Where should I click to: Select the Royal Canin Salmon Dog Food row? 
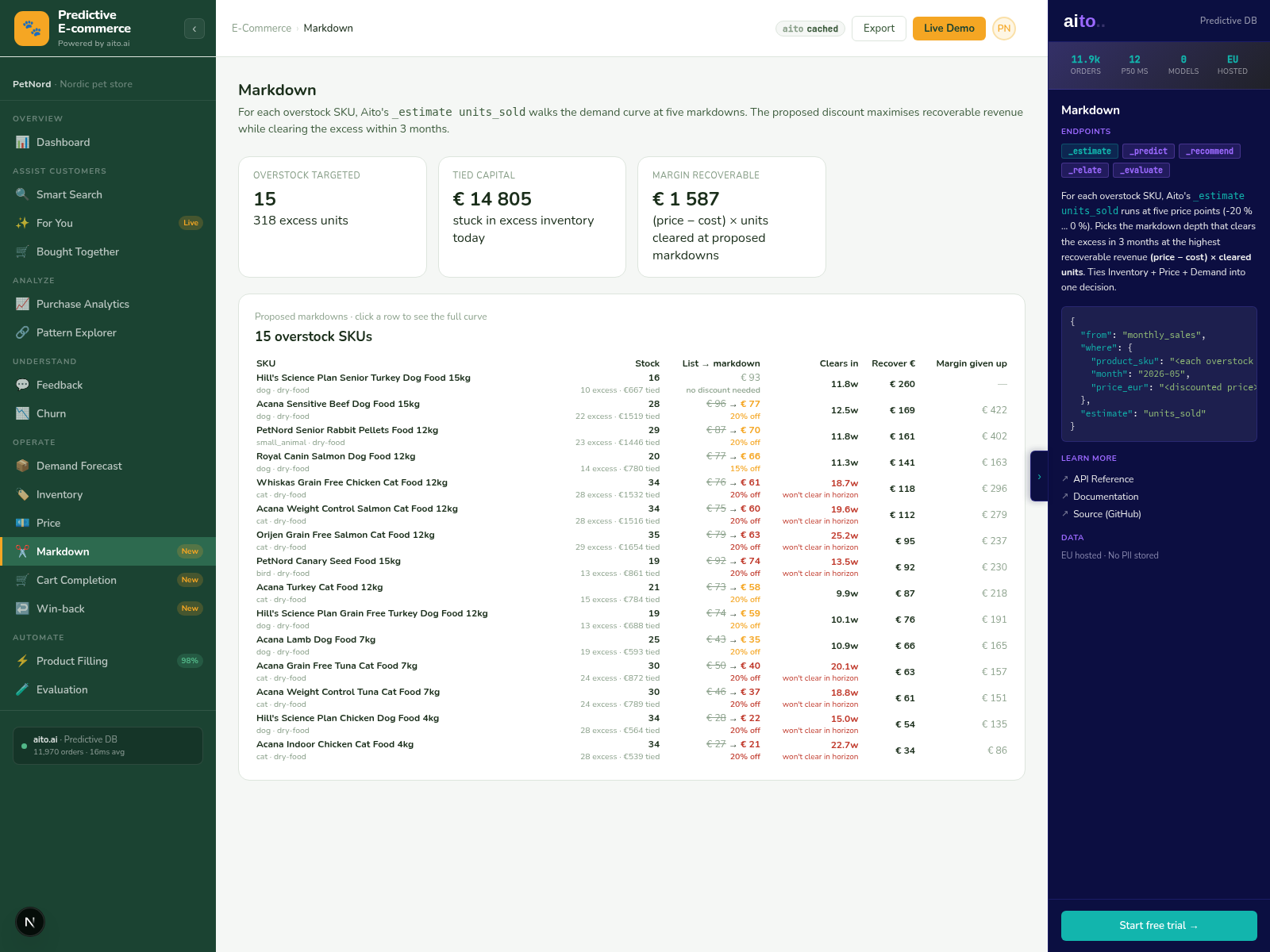(632, 463)
